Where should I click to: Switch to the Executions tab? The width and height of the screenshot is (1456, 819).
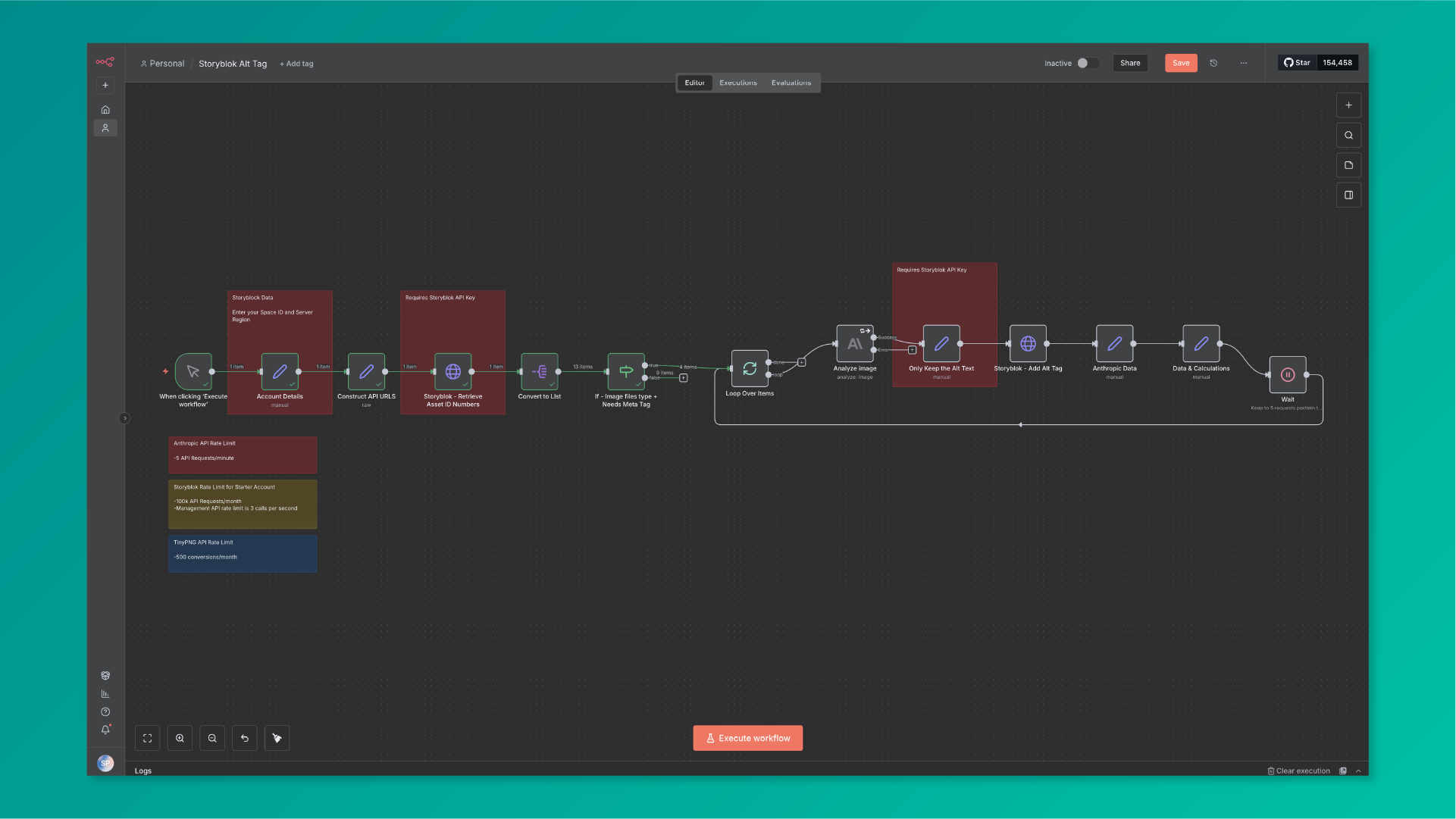tap(737, 83)
